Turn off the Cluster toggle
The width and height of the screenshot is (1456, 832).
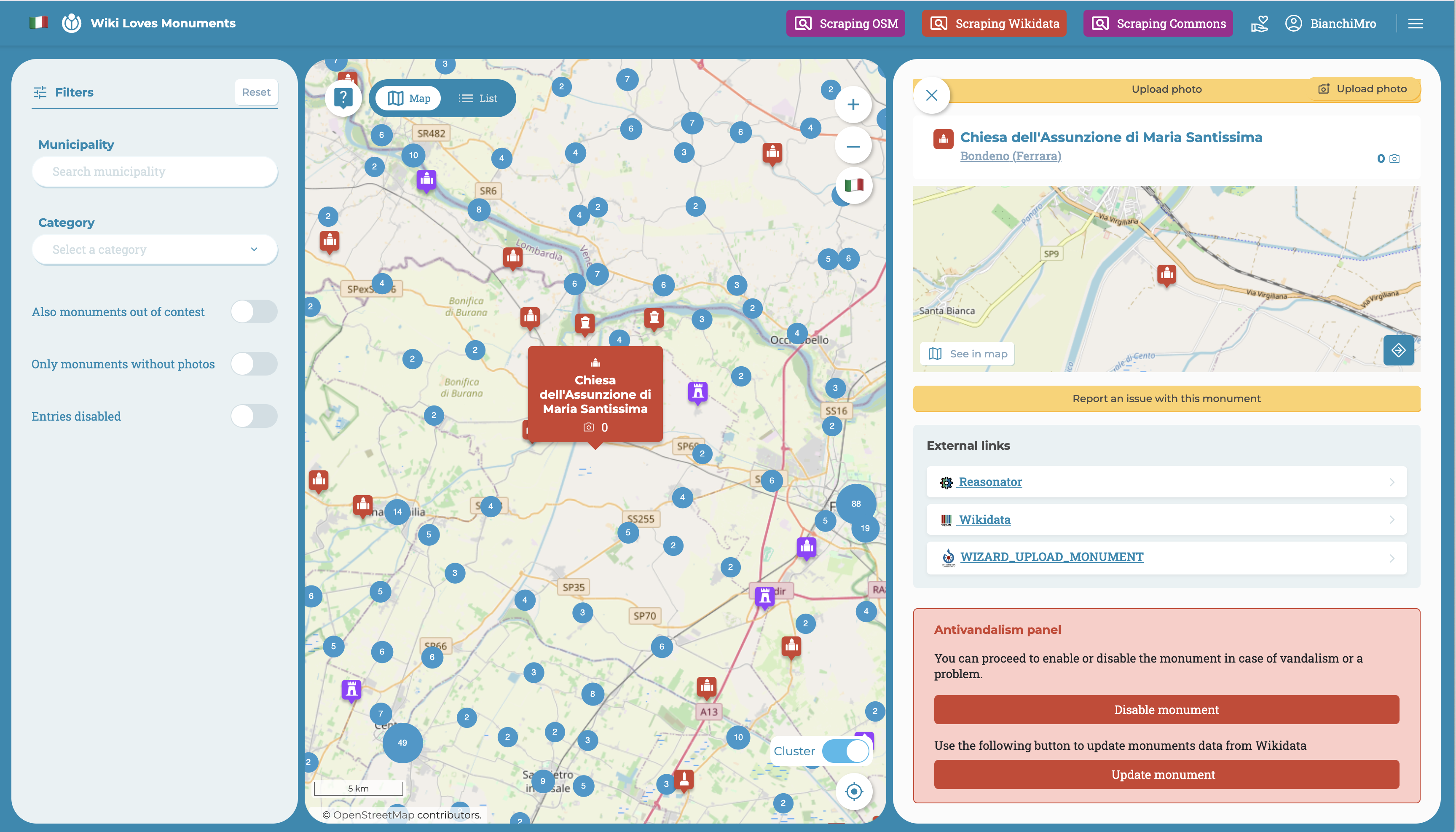click(x=845, y=751)
